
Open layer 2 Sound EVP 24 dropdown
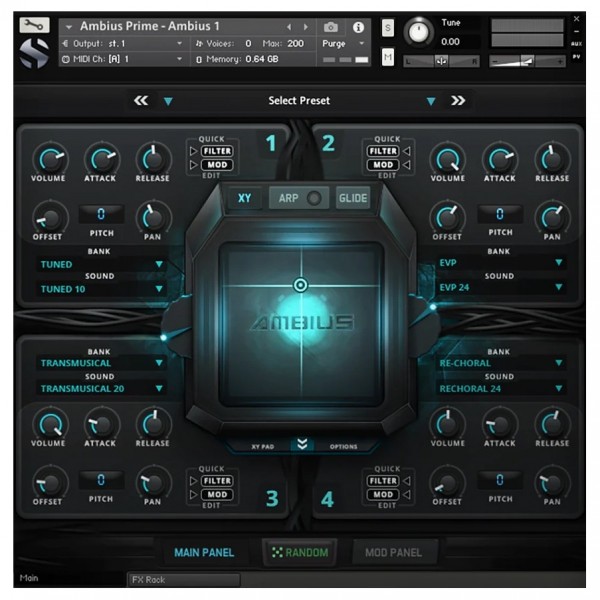click(501, 287)
